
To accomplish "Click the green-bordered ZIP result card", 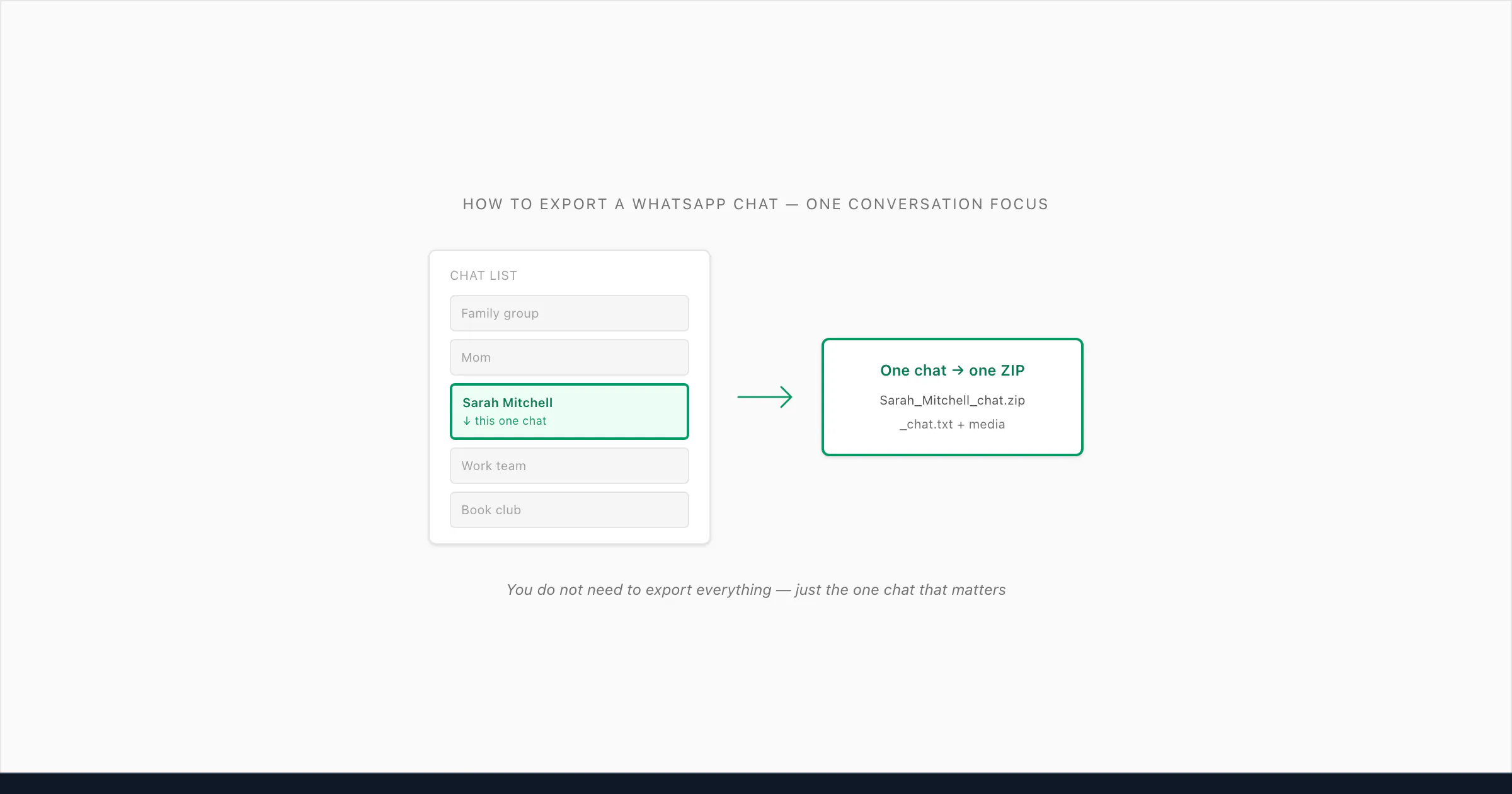I will click(952, 397).
